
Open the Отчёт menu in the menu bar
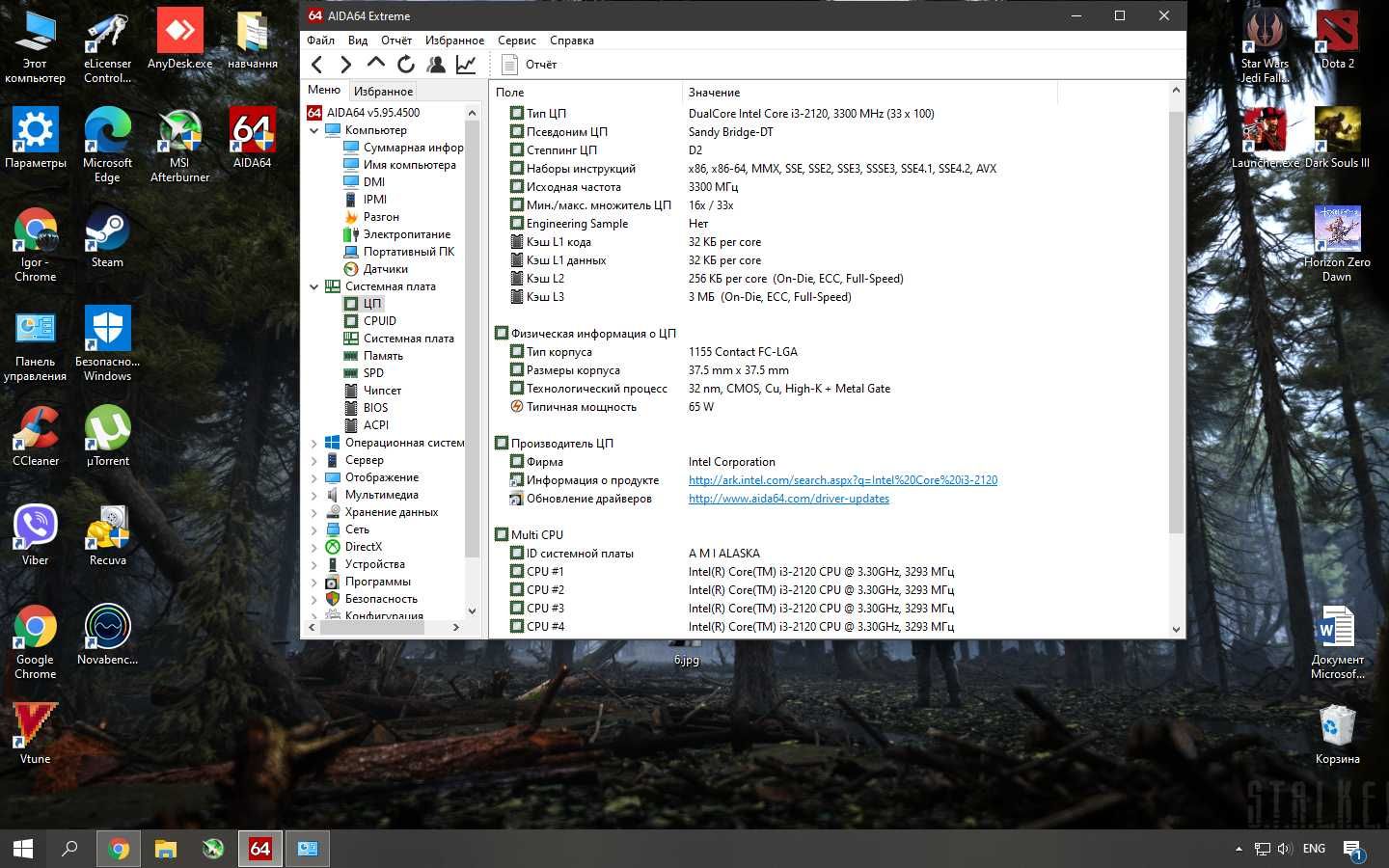pyautogui.click(x=396, y=41)
